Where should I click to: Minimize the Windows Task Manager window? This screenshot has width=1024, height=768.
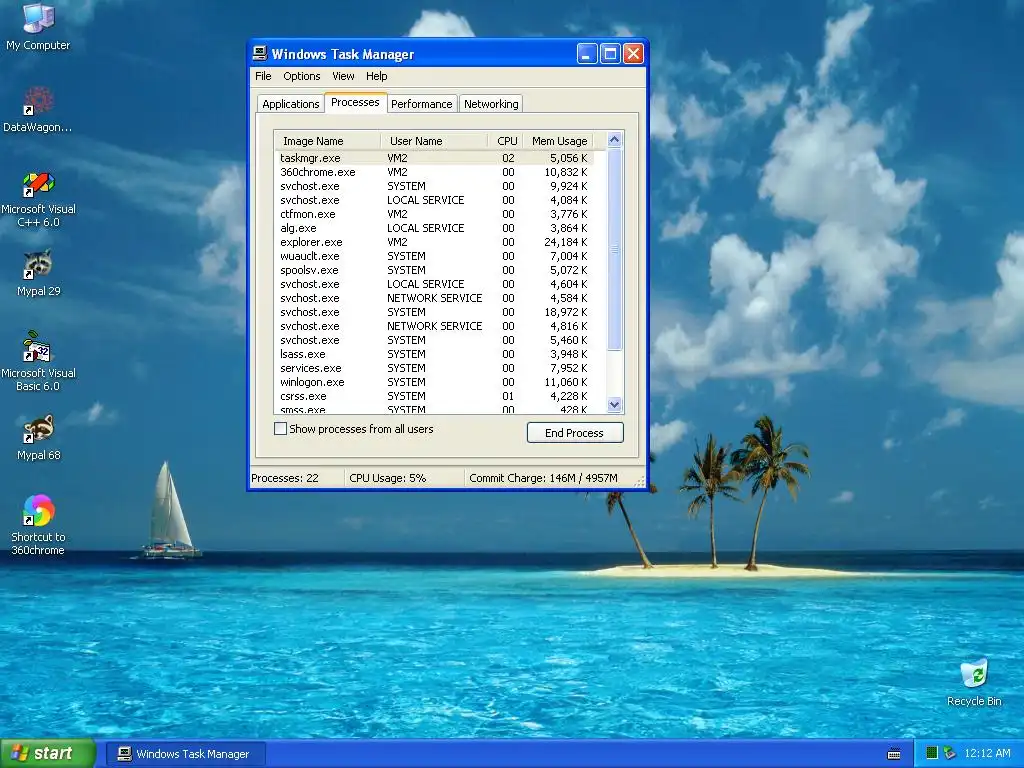(x=586, y=54)
